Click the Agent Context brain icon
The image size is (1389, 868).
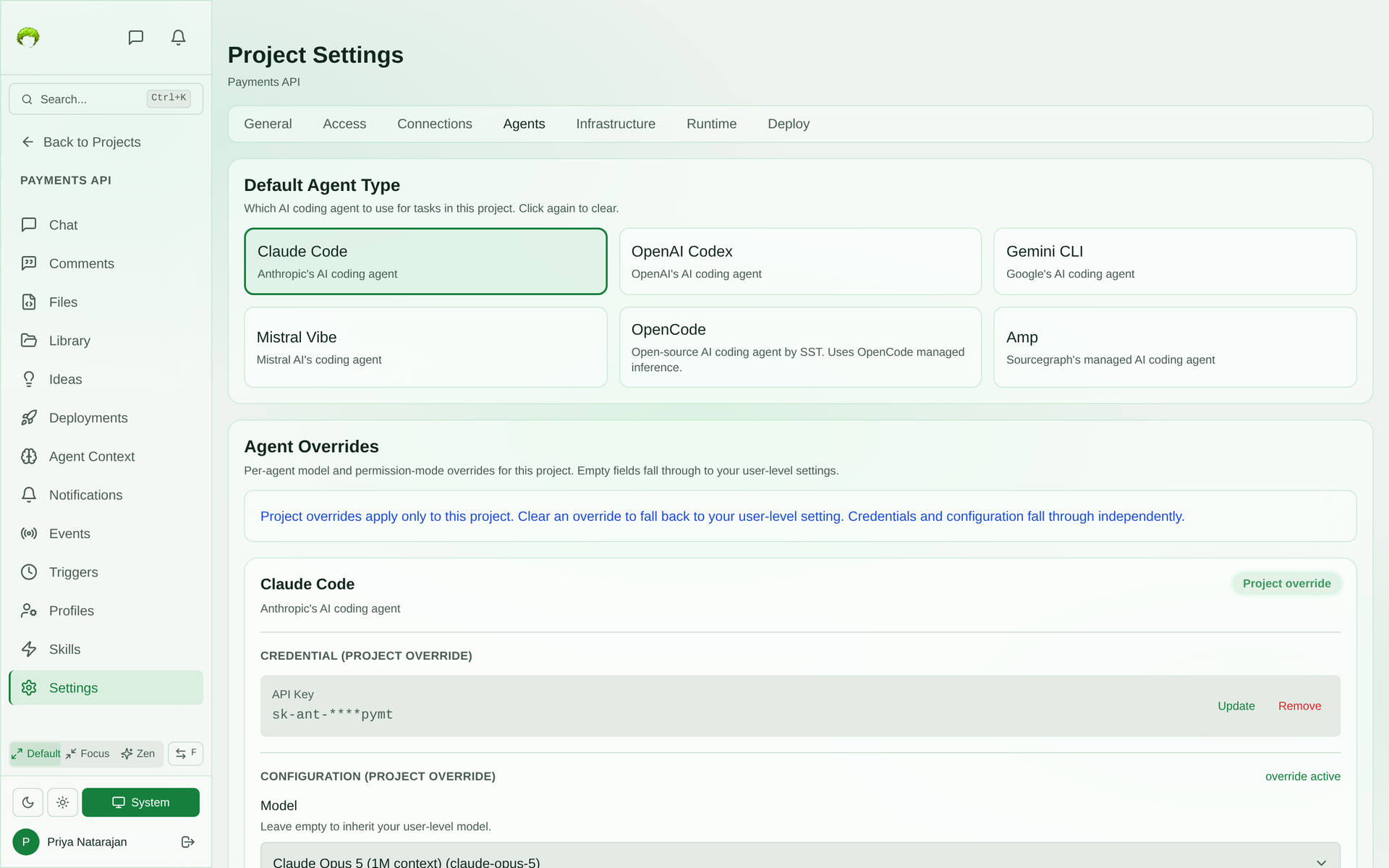point(29,456)
